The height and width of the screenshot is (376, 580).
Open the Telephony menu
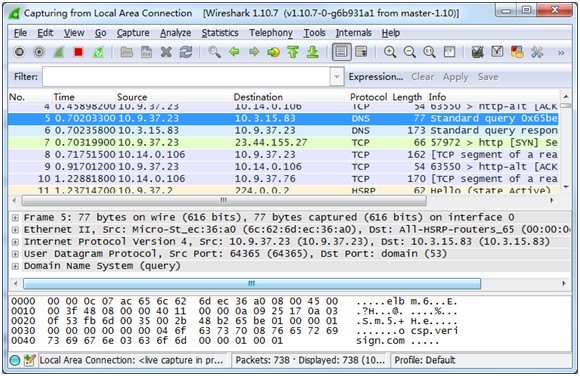pos(271,33)
